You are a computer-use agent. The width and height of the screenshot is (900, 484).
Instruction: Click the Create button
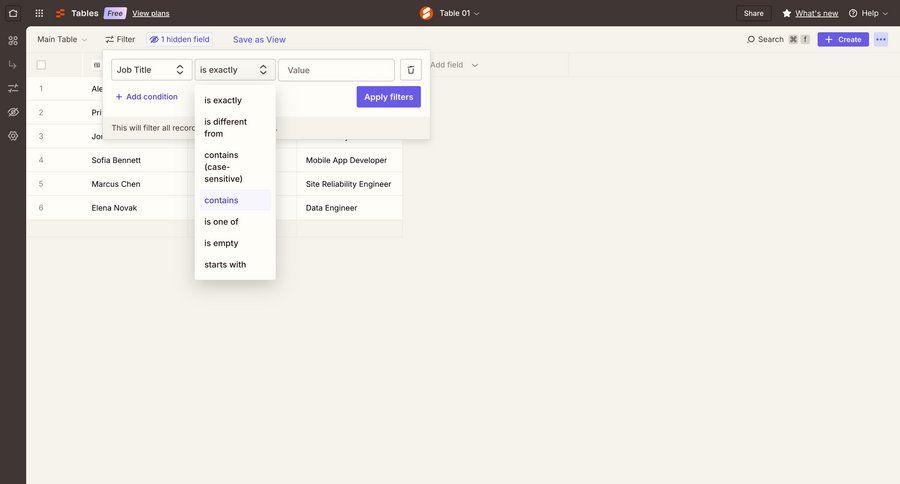click(843, 40)
